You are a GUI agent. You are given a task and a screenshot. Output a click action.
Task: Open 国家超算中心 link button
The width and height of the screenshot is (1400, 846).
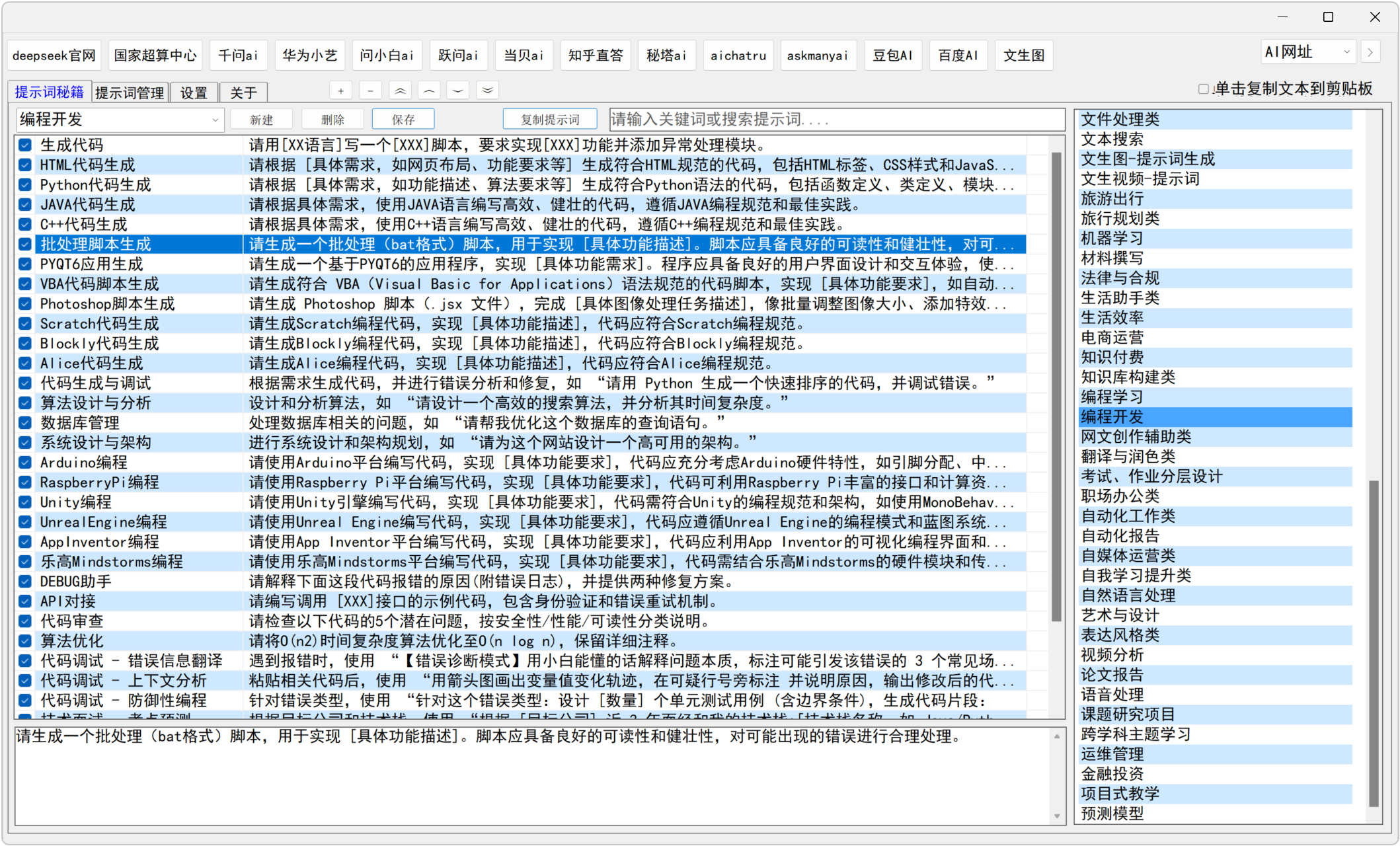pyautogui.click(x=155, y=56)
